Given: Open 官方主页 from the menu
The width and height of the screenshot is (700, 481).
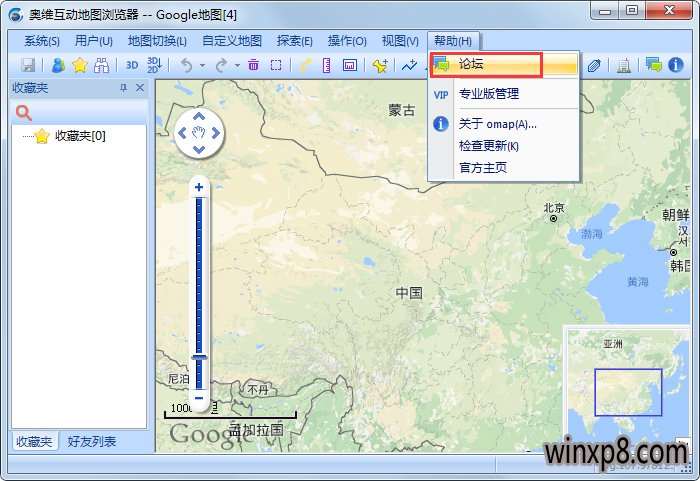Looking at the screenshot, I should click(504, 168).
